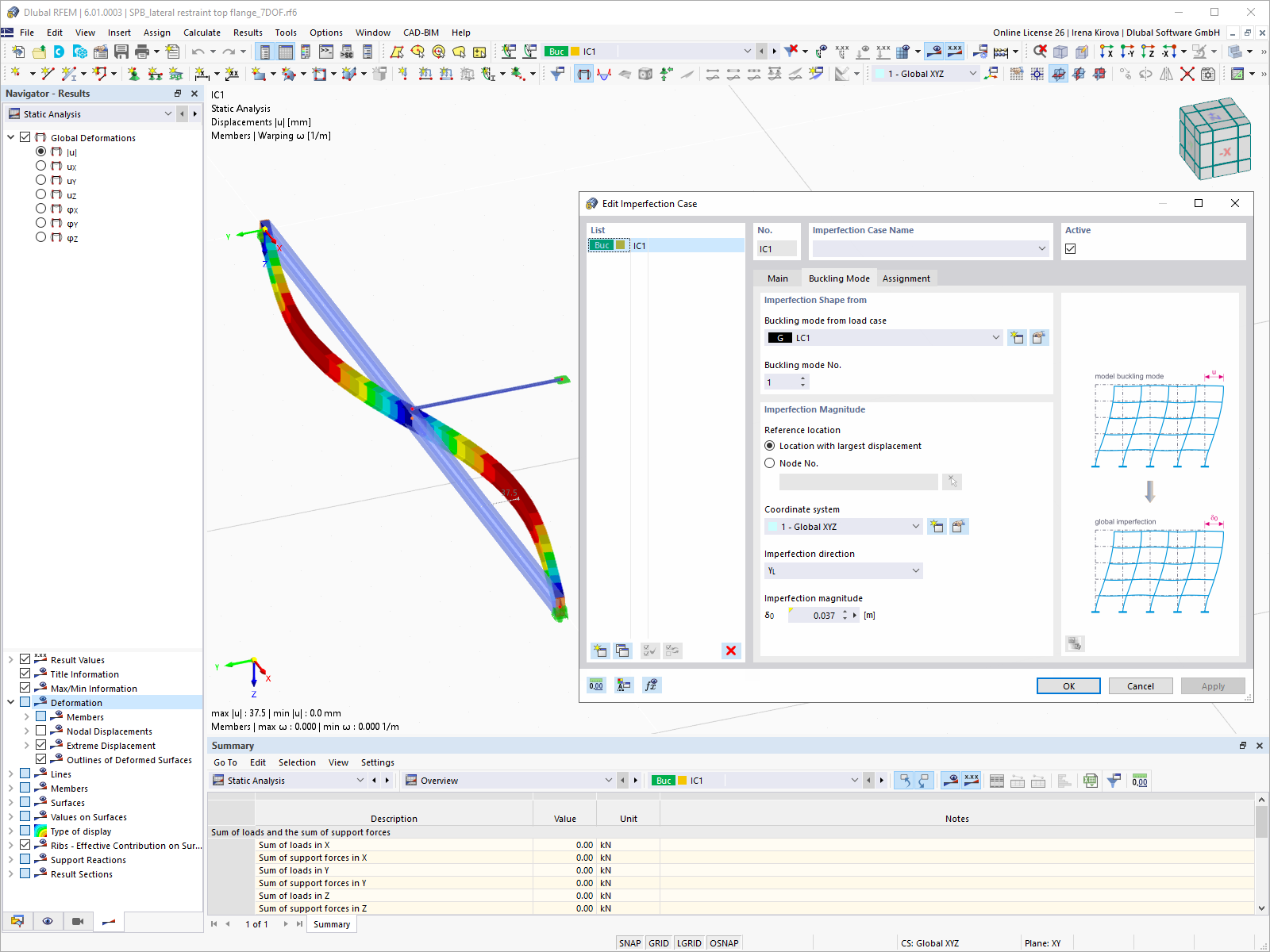The image size is (1270, 952).
Task: Close the Summary panel
Action: [1260, 746]
